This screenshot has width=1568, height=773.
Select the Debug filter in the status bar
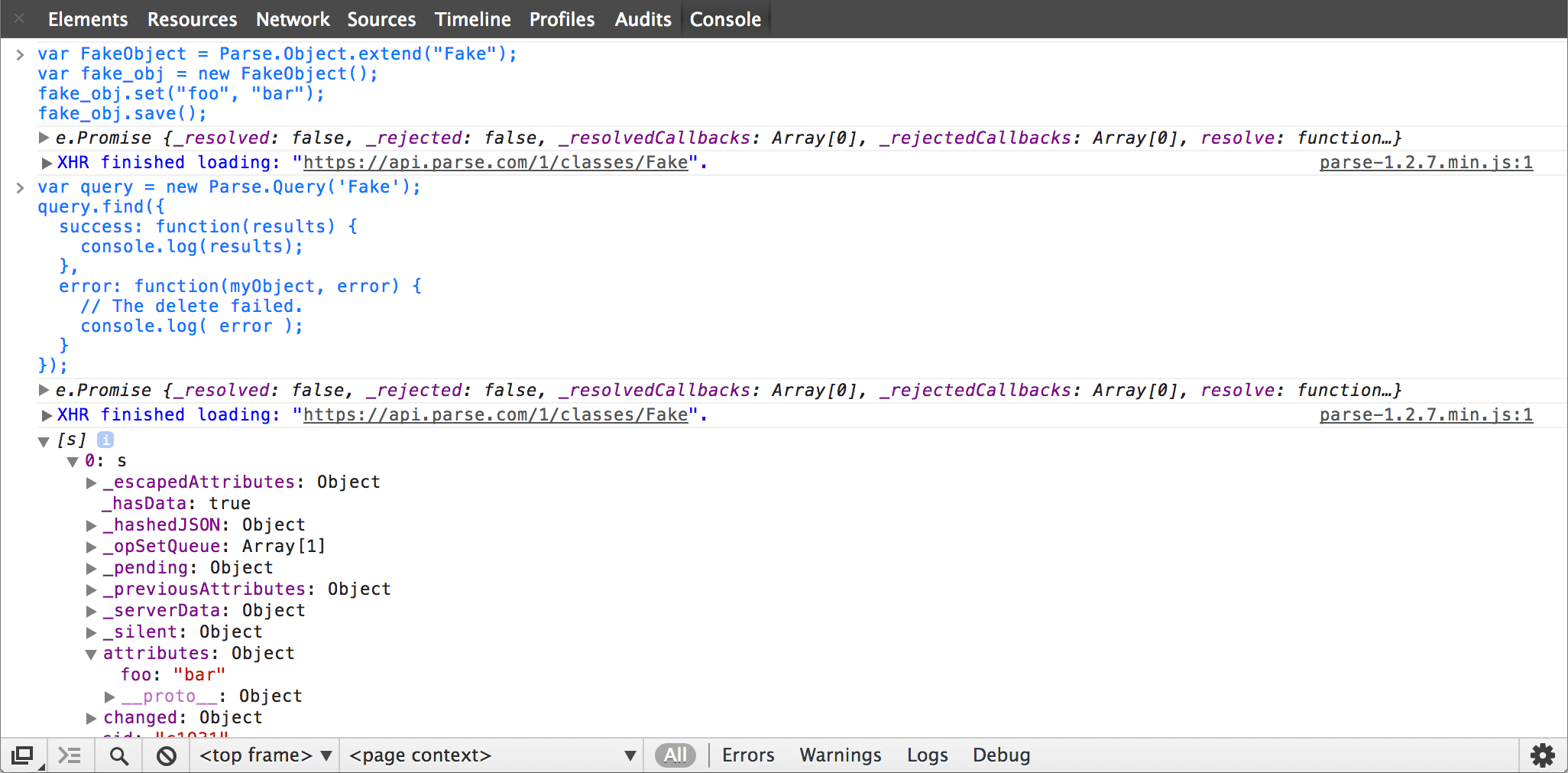point(1001,755)
